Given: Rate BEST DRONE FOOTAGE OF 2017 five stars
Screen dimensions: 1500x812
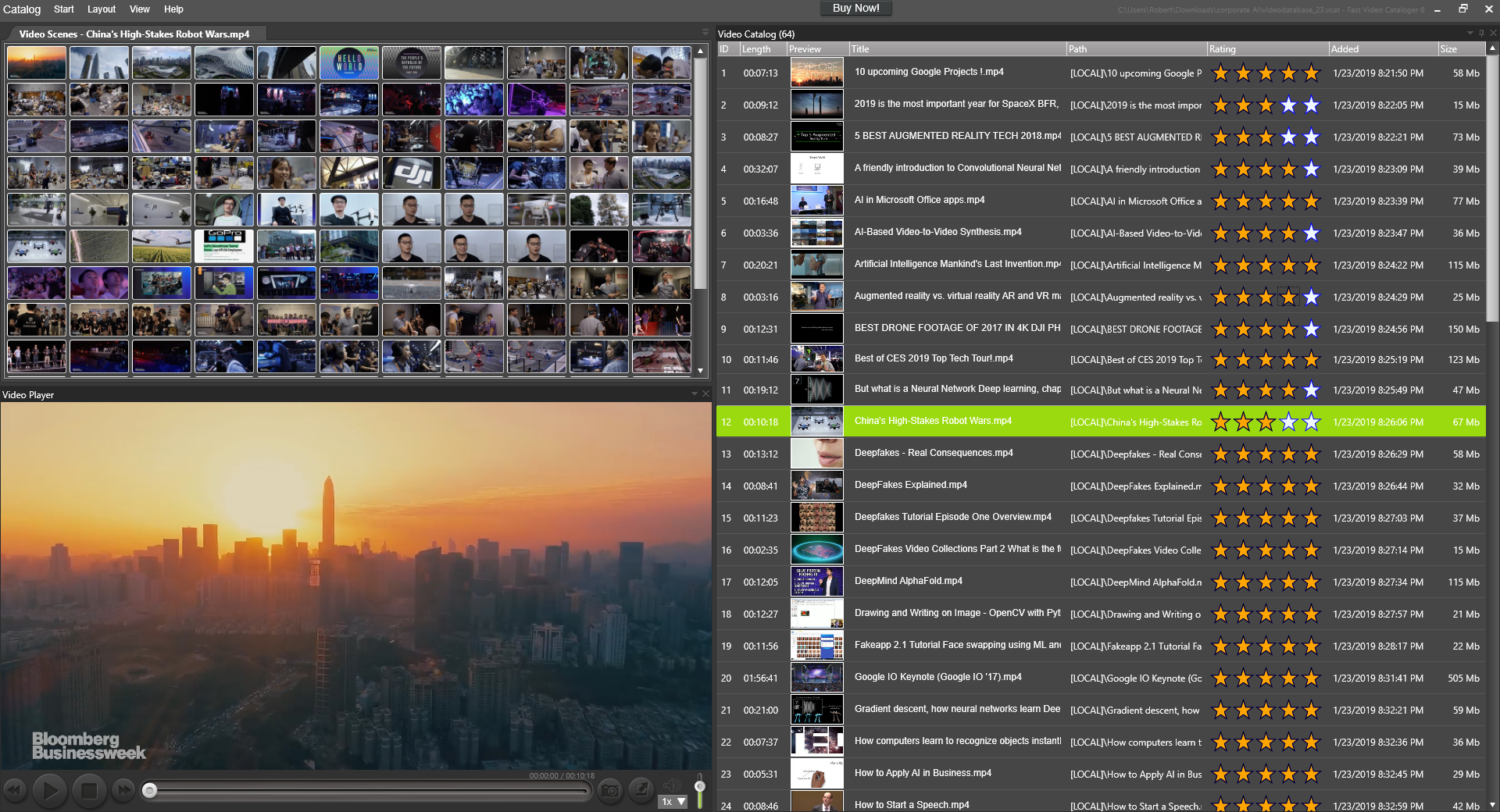Looking at the screenshot, I should pyautogui.click(x=1312, y=329).
